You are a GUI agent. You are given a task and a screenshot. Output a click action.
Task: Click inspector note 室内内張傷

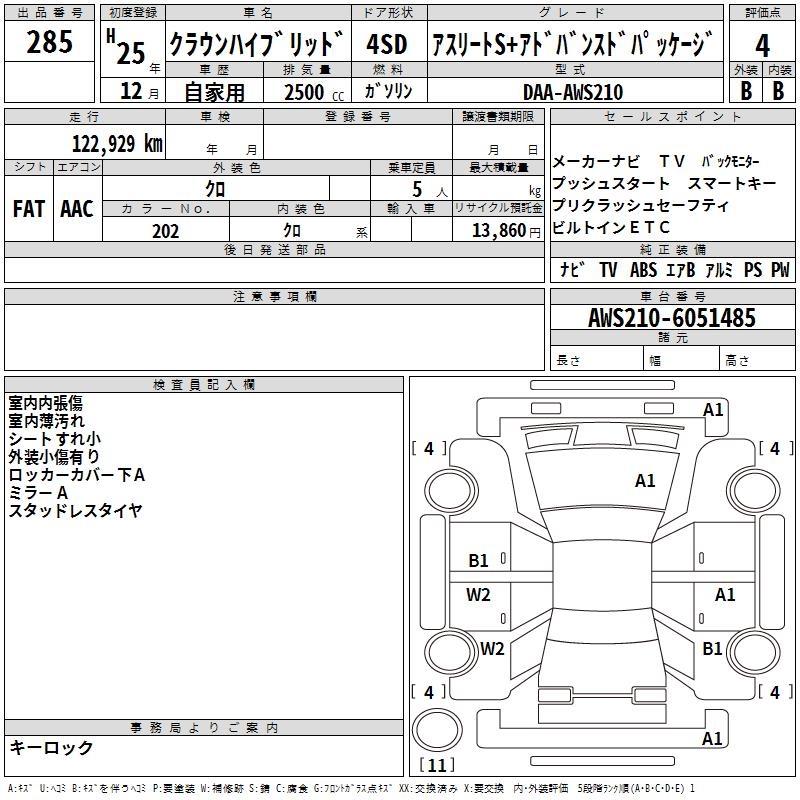click(x=45, y=403)
